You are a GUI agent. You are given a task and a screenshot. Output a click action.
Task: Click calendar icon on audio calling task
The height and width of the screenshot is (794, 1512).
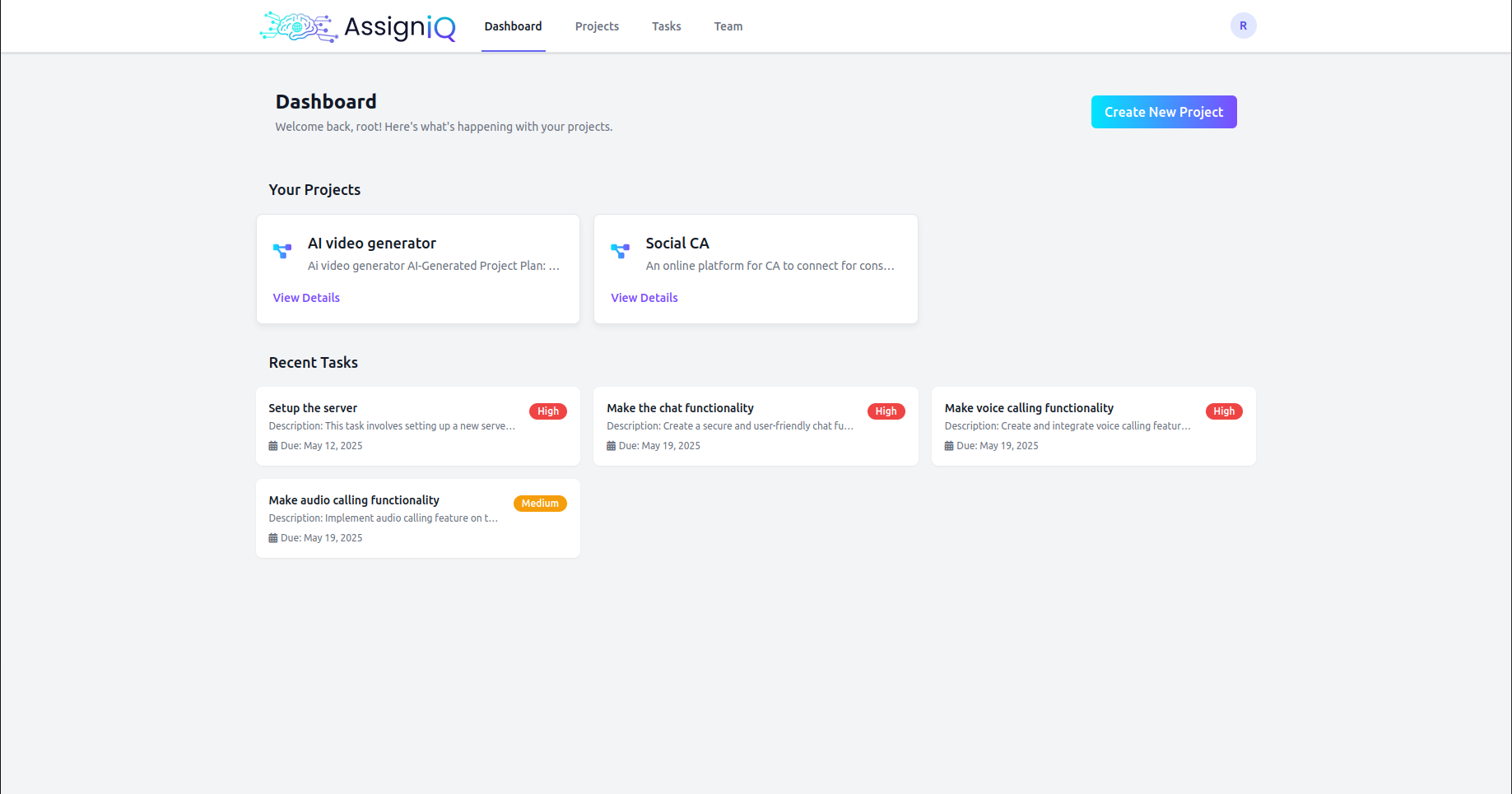273,538
